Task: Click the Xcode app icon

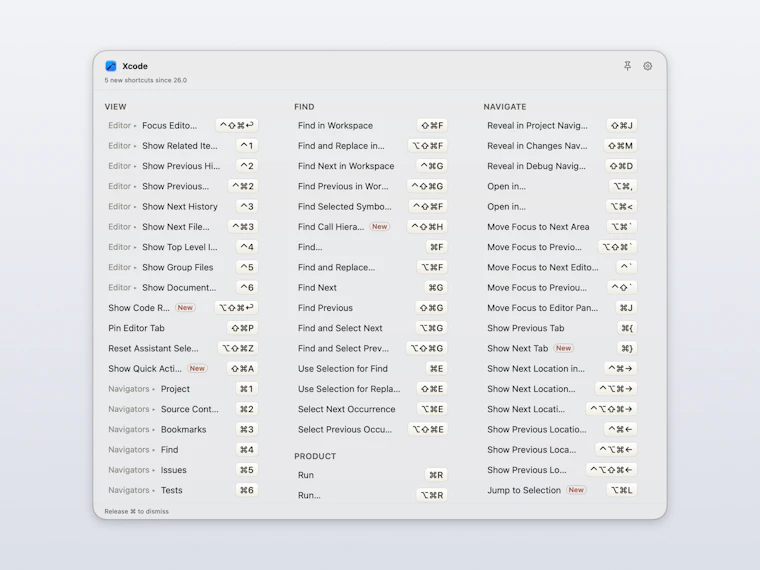Action: click(x=111, y=66)
